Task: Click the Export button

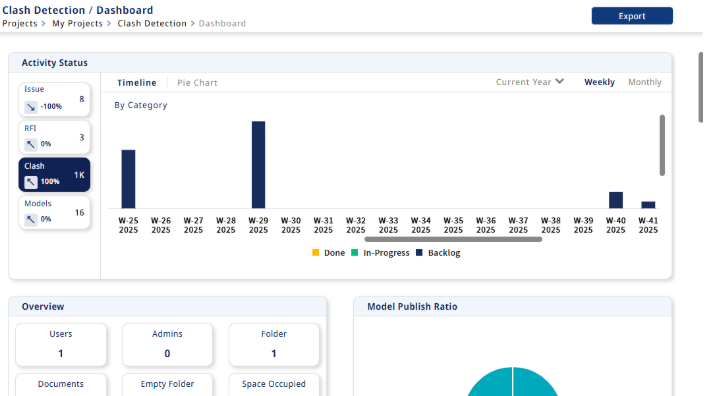Action: 632,16
